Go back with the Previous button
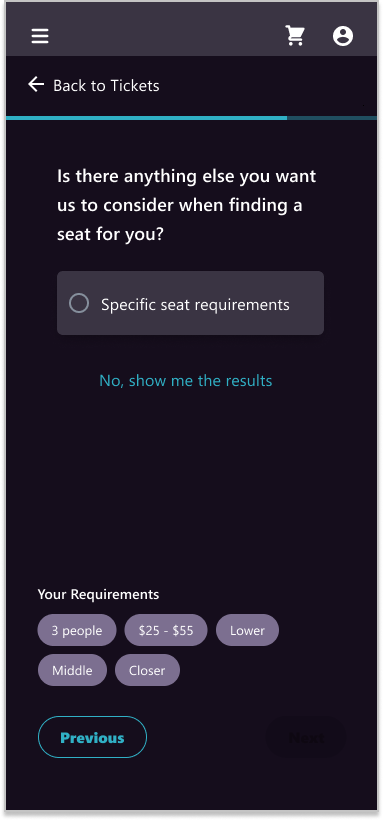This screenshot has width=383, height=820. point(92,737)
